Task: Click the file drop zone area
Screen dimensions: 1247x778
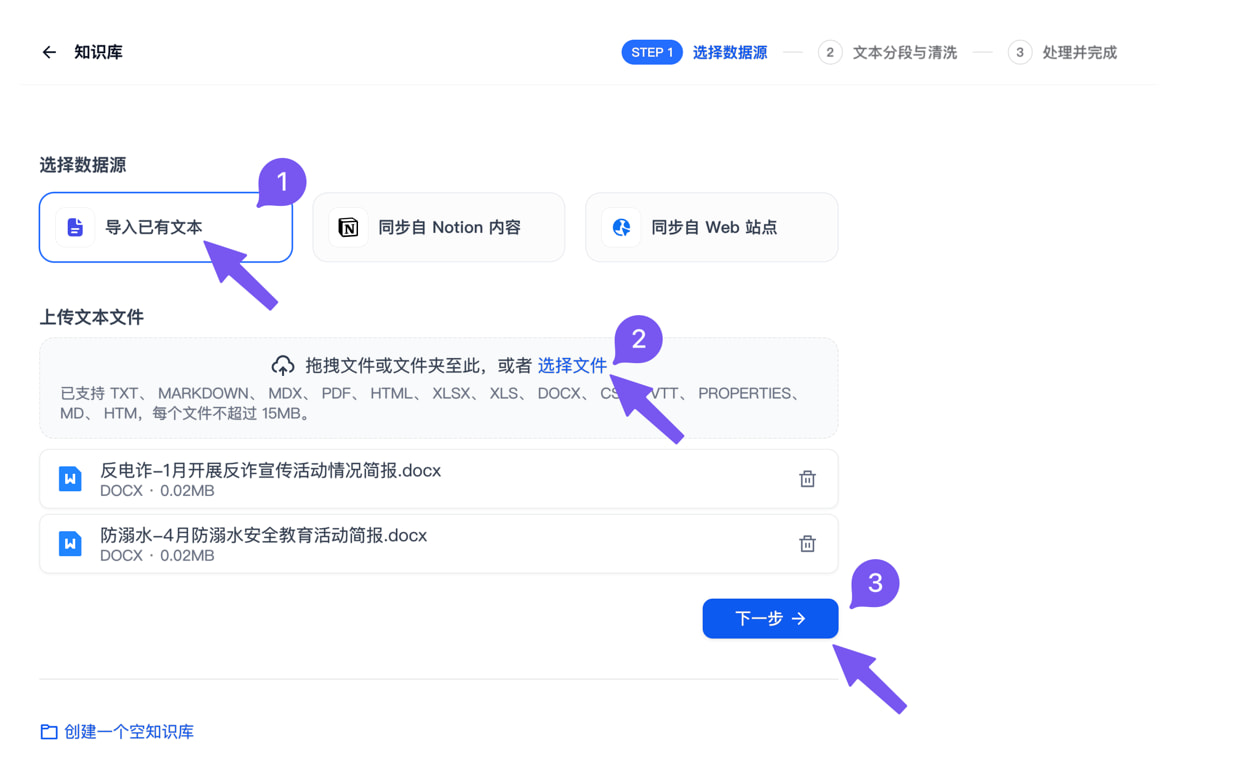Action: (438, 388)
